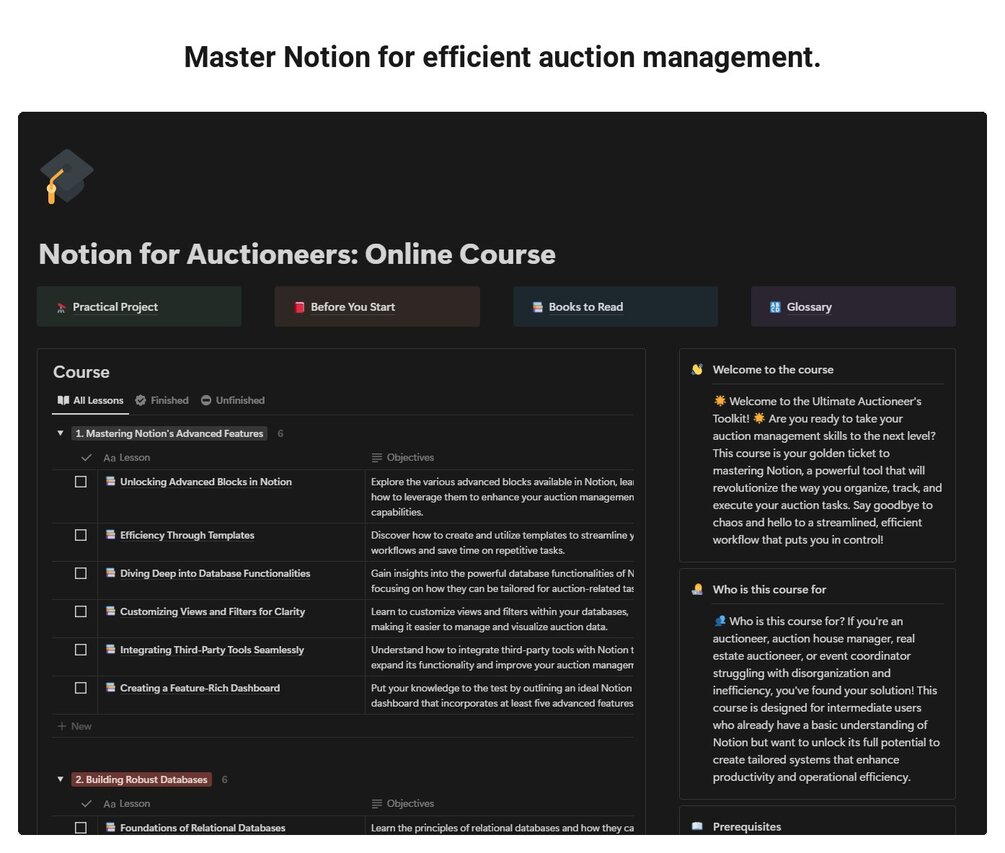Click page icon of Integrating Third-Party Tools lesson
Viewport: 1005px width, 853px height.
[110, 649]
